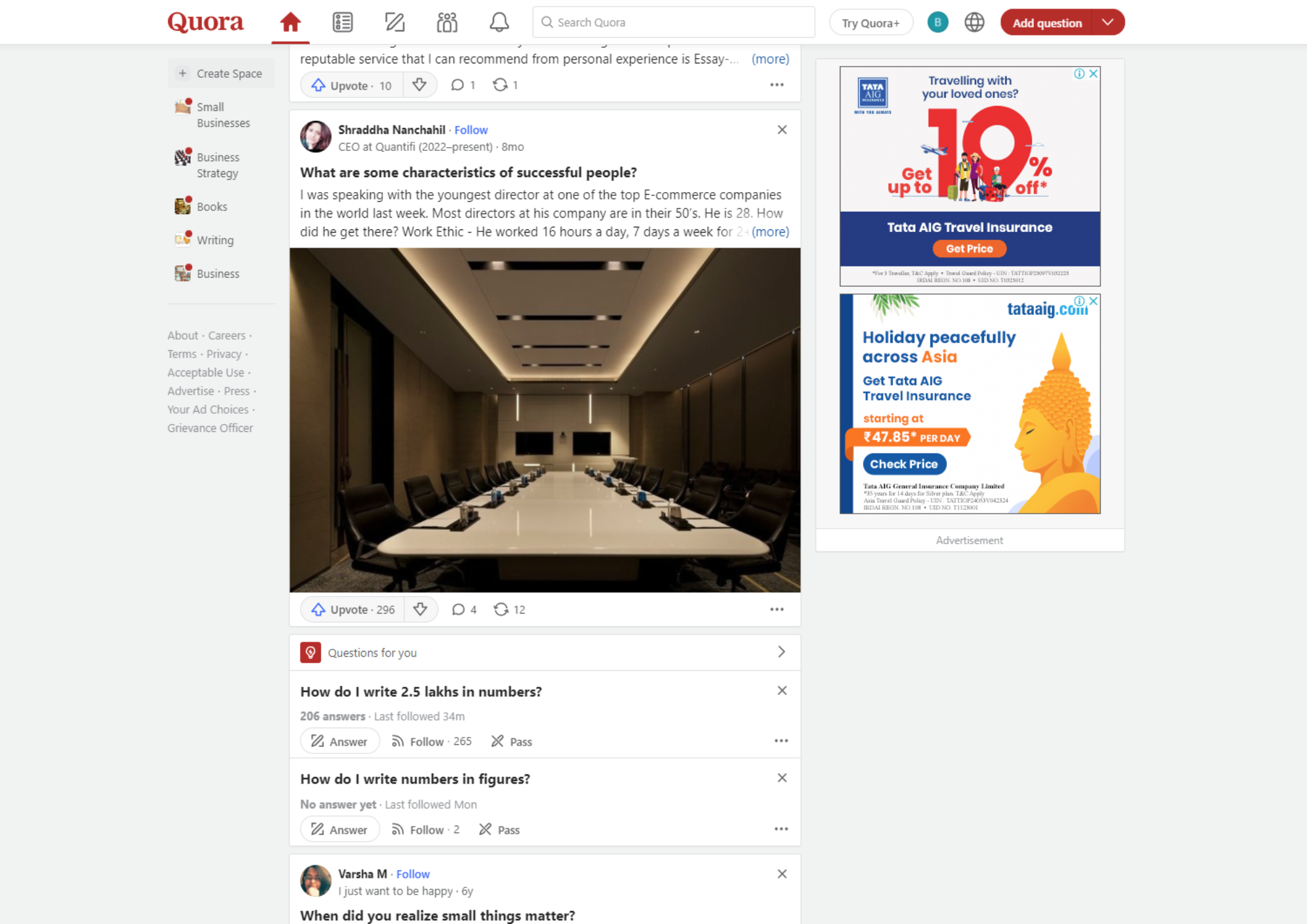Viewport: 1307px width, 924px height.
Task: Open the Notifications bell icon
Action: coord(499,23)
